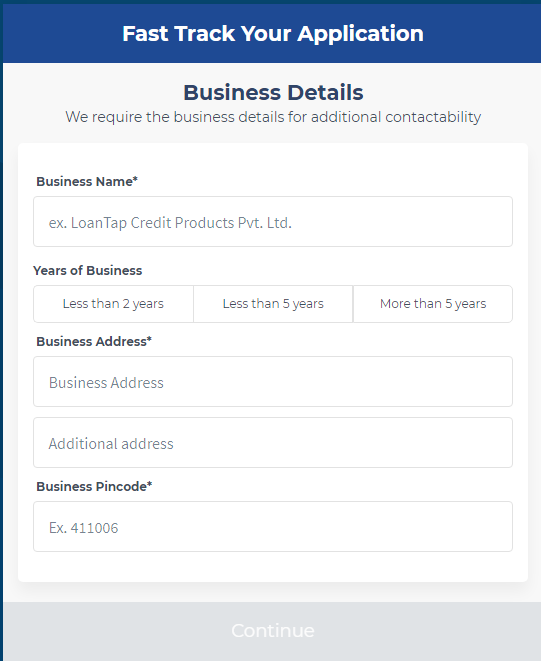Click the LoanTap Credit Products placeholder text
The width and height of the screenshot is (541, 661).
click(x=170, y=223)
